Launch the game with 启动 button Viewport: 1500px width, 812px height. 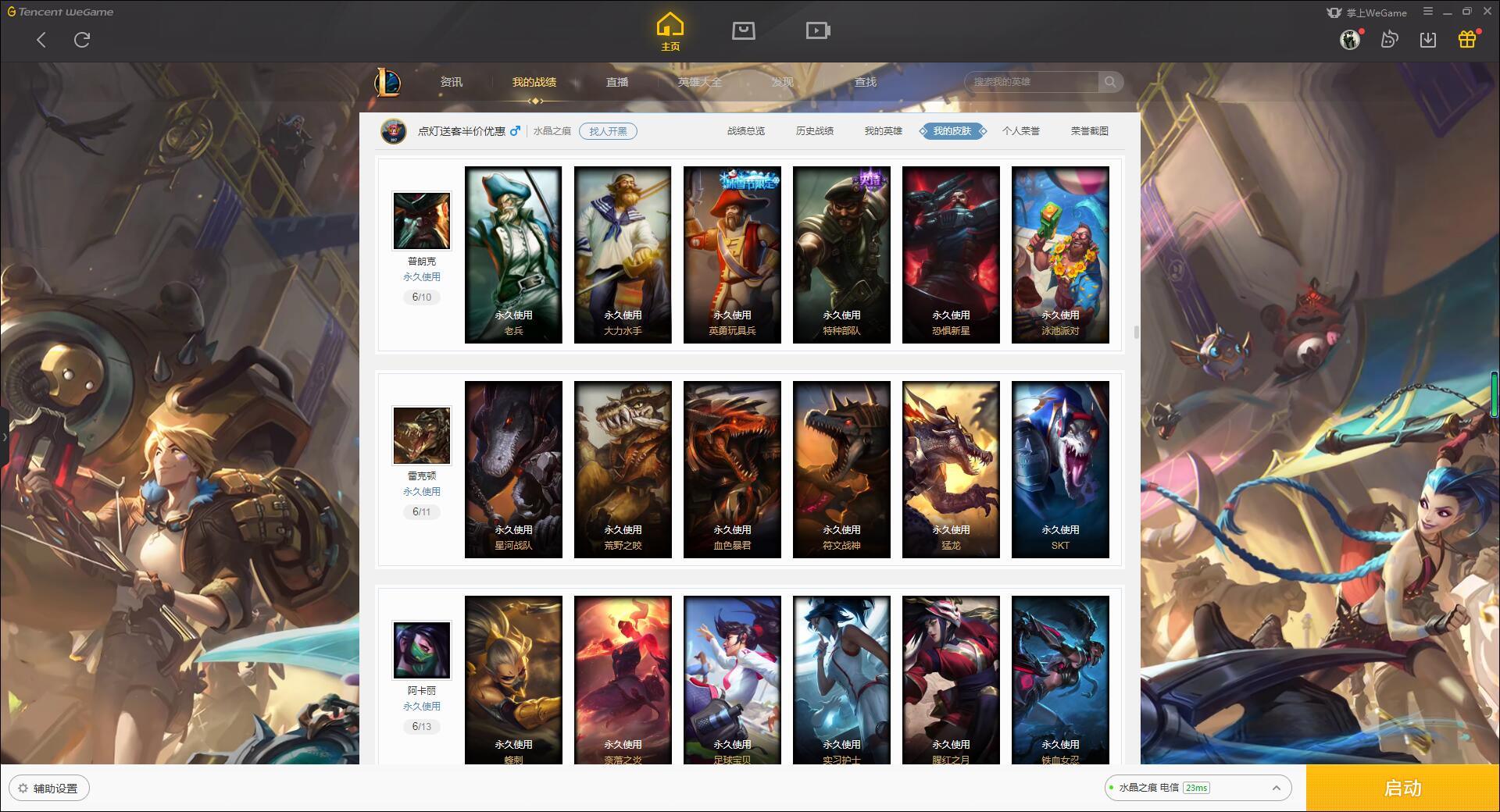1402,789
